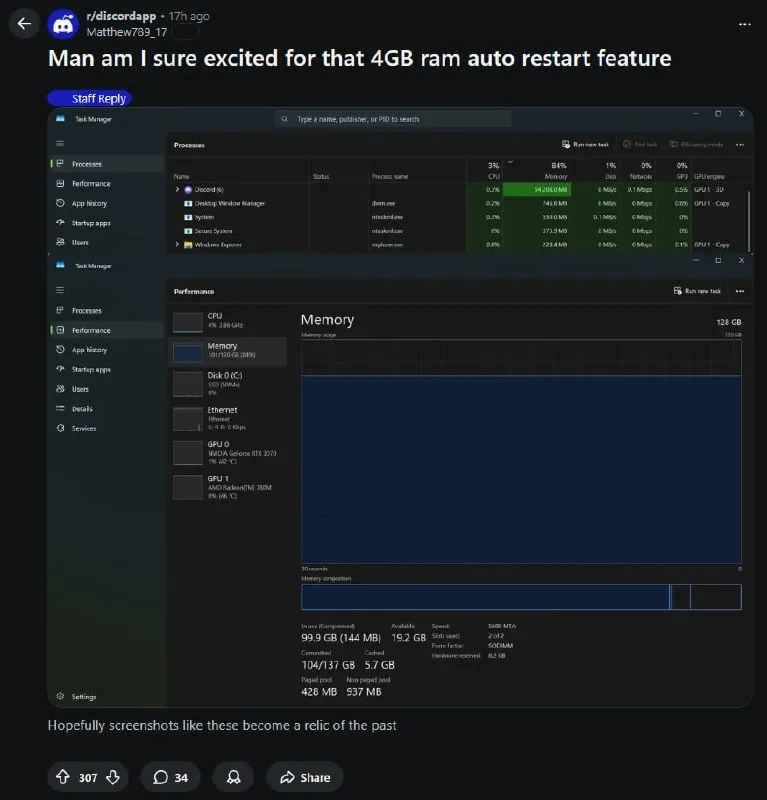The image size is (767, 800).
Task: Click the processes list vertical scrollbar
Action: (x=749, y=221)
